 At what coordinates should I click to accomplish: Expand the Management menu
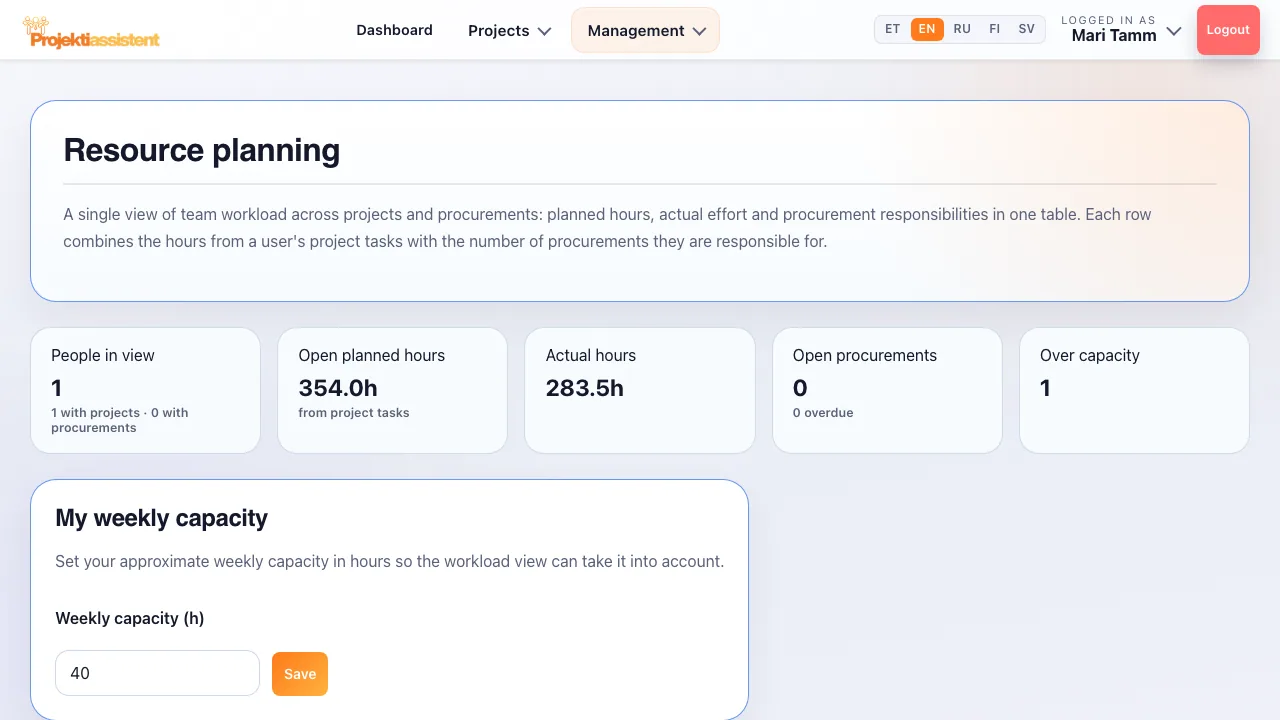pyautogui.click(x=645, y=30)
